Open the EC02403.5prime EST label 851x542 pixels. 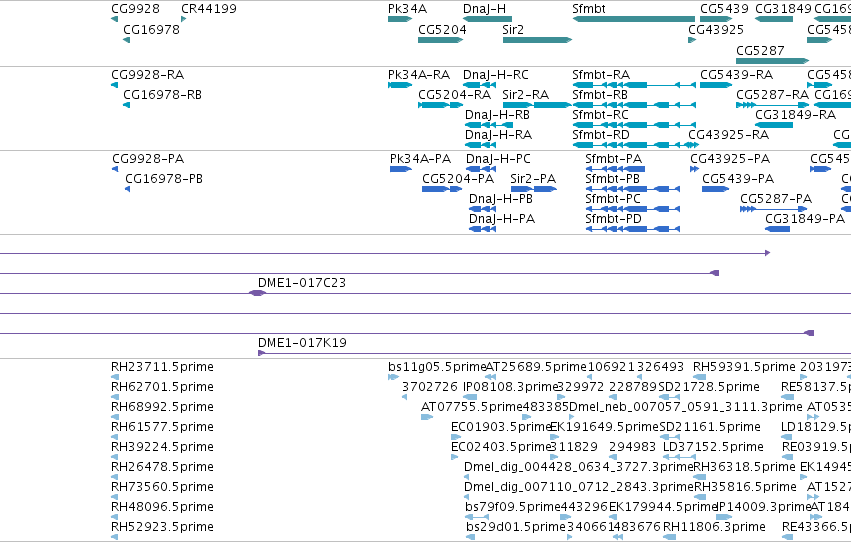click(501, 448)
